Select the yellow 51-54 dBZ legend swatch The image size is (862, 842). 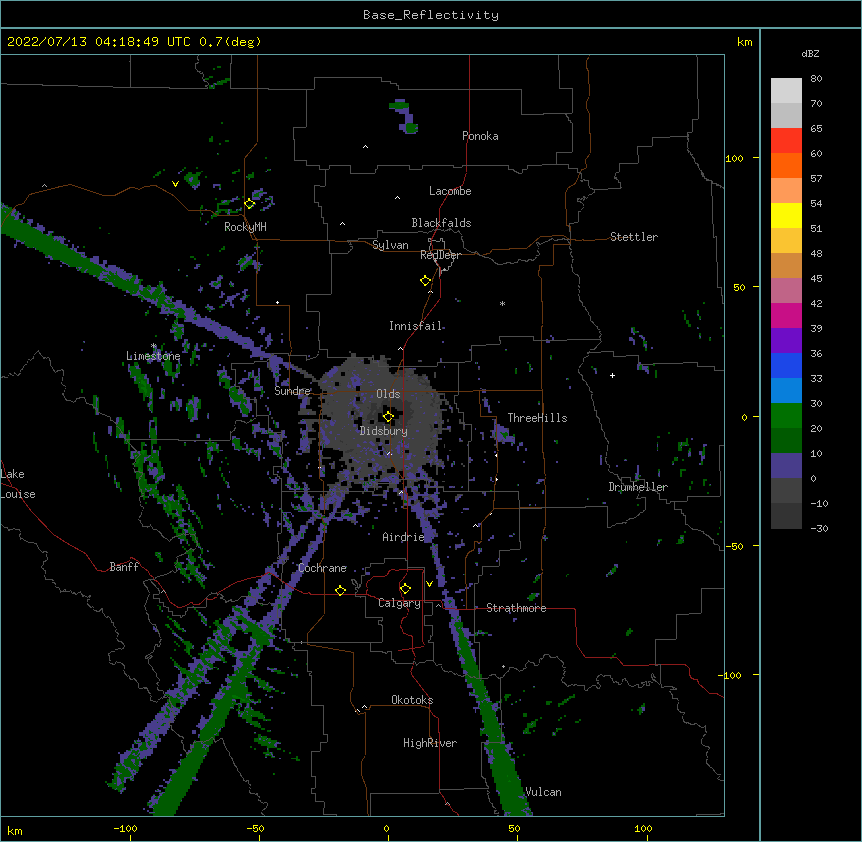pos(786,215)
